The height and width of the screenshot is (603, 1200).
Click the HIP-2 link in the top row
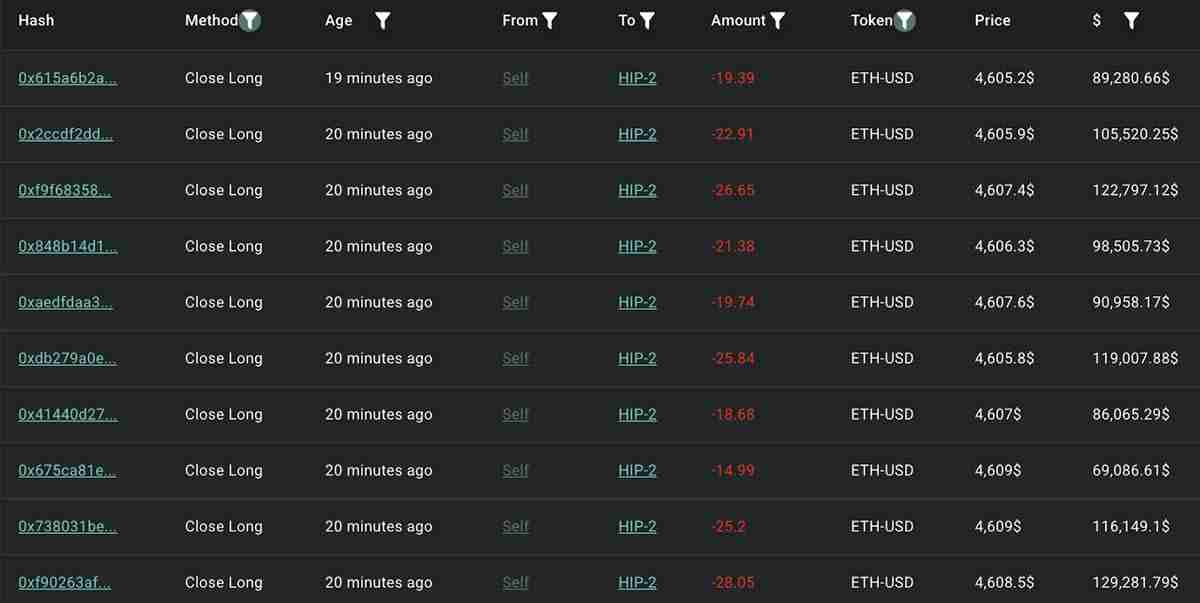[x=637, y=77]
